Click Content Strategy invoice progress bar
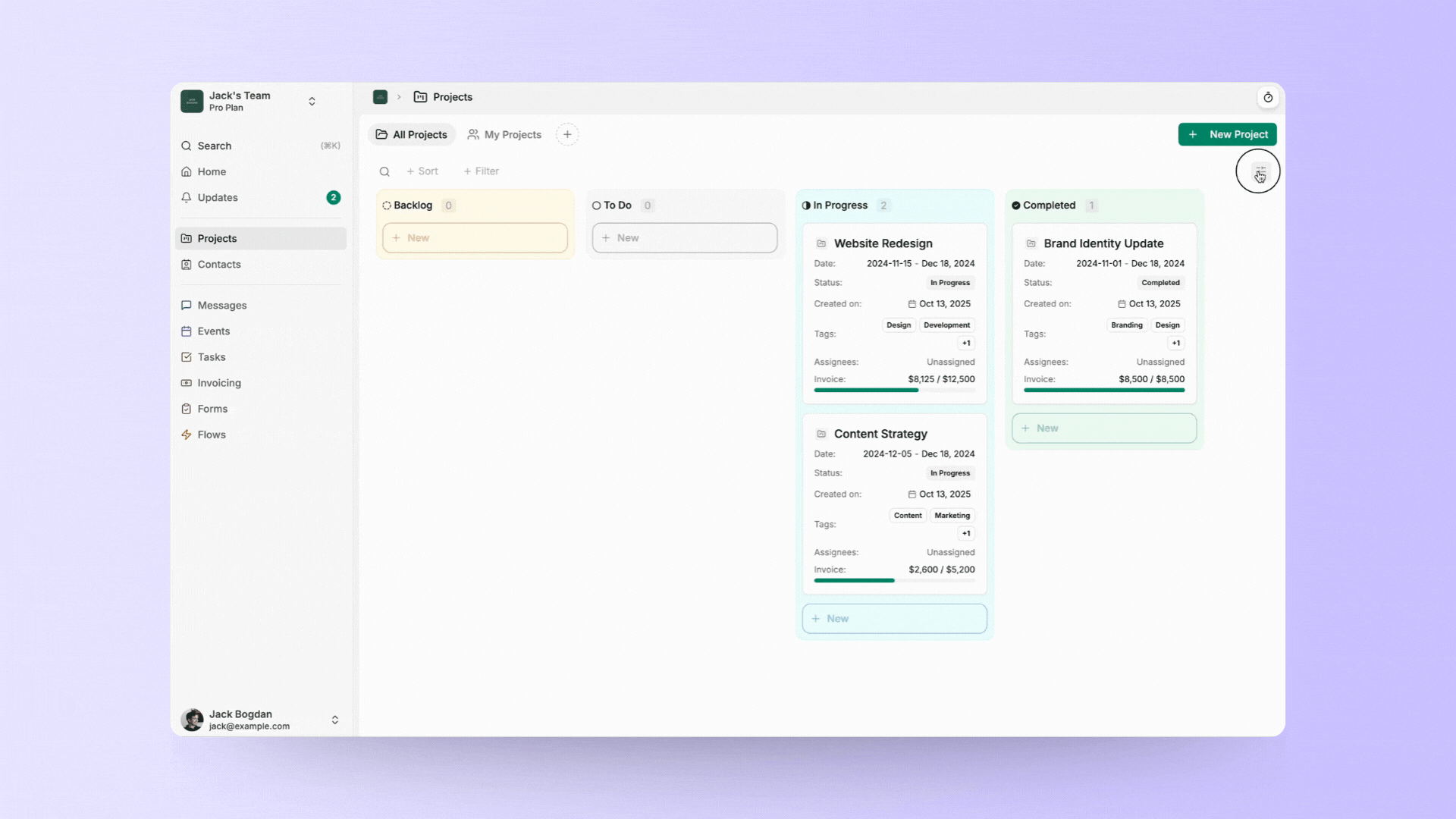The width and height of the screenshot is (1456, 819). 894,580
